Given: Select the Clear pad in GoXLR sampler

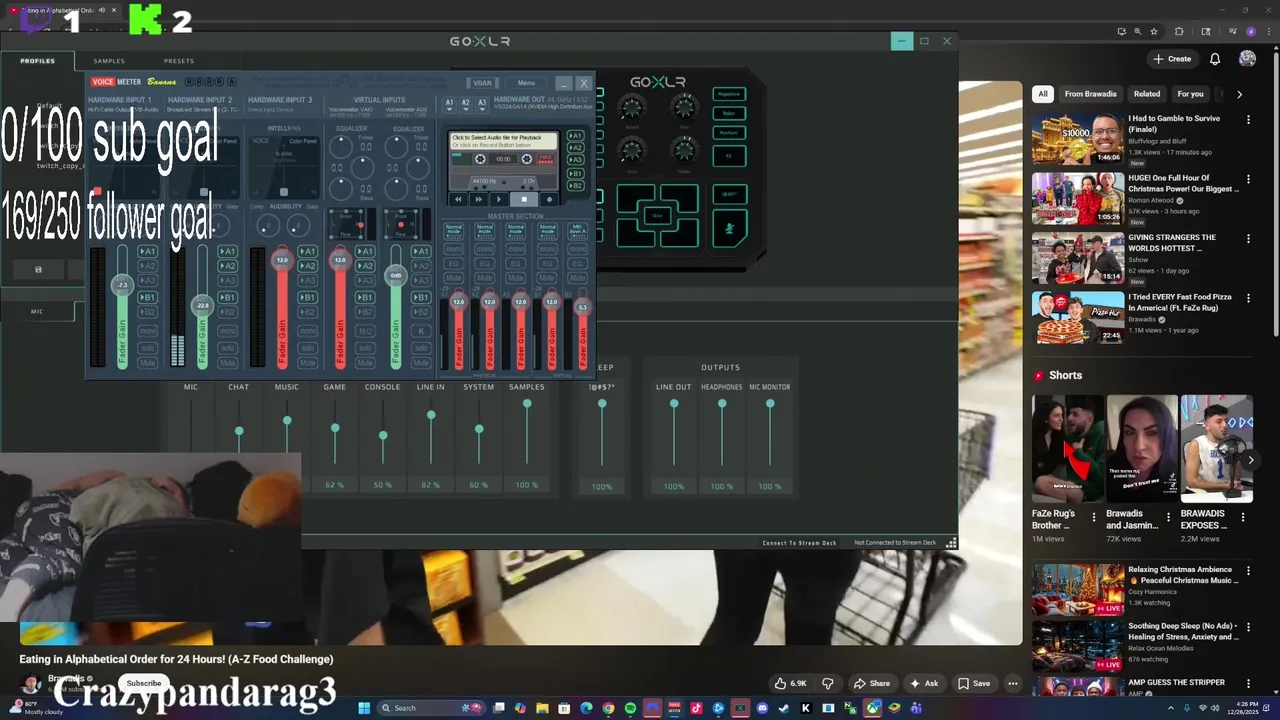Looking at the screenshot, I should [x=657, y=215].
